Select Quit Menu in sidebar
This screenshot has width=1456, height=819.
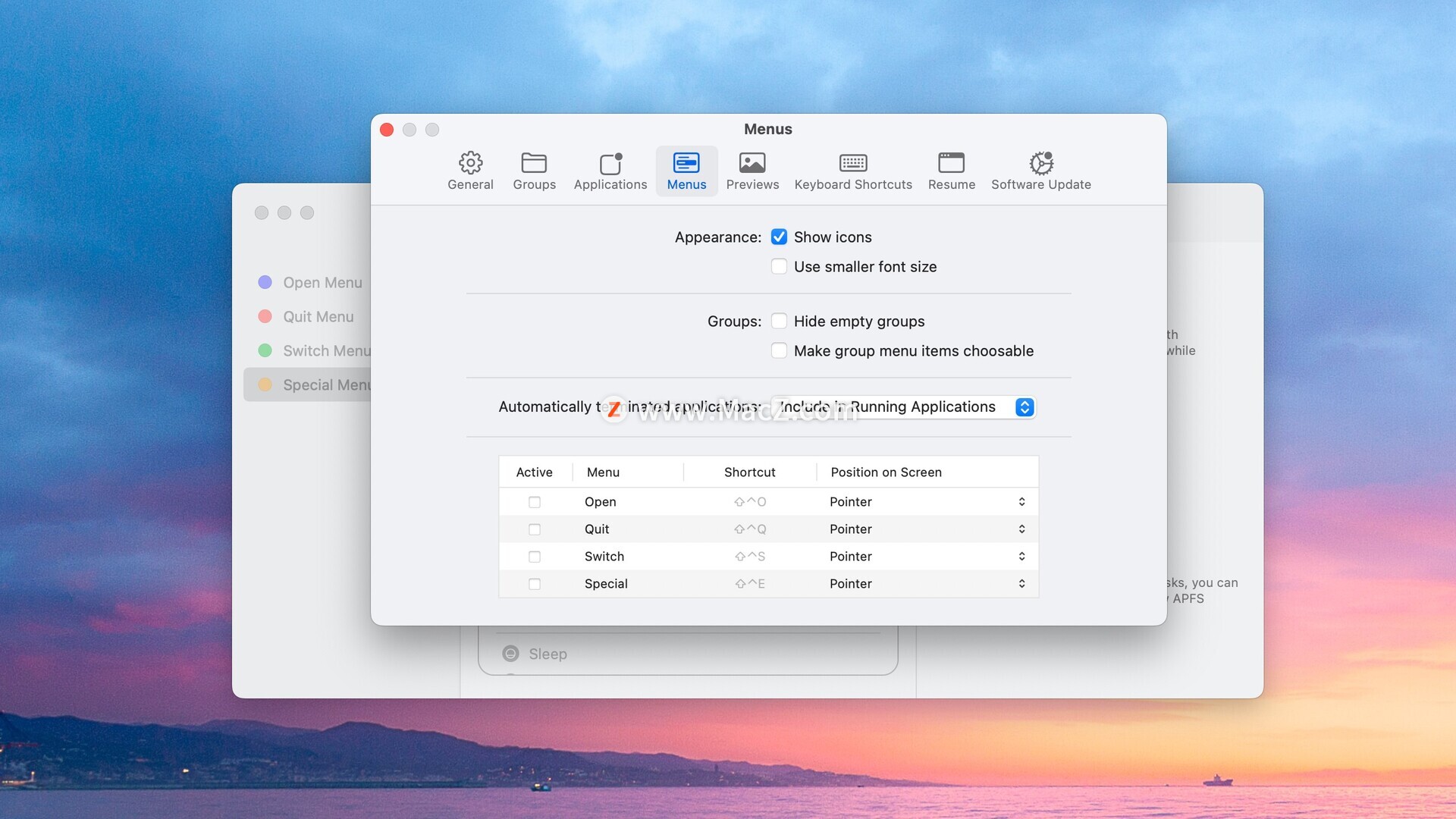point(318,317)
